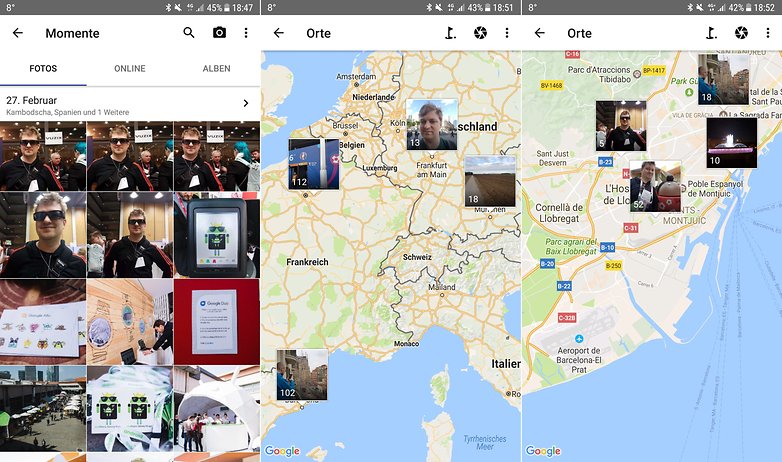Click the Cornellà de Llobregat label
The height and width of the screenshot is (462, 782).
(559, 213)
